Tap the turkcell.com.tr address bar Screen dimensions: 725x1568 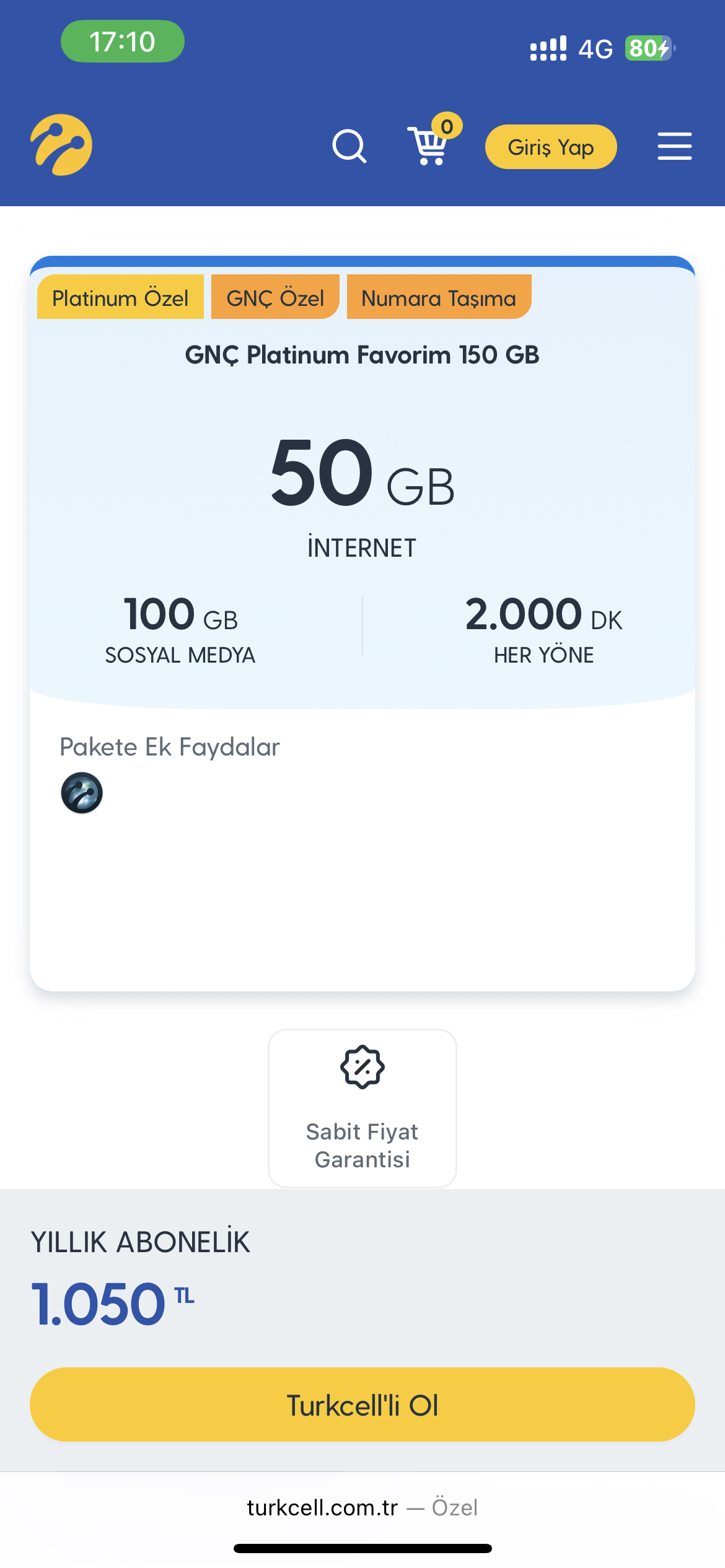[362, 1507]
